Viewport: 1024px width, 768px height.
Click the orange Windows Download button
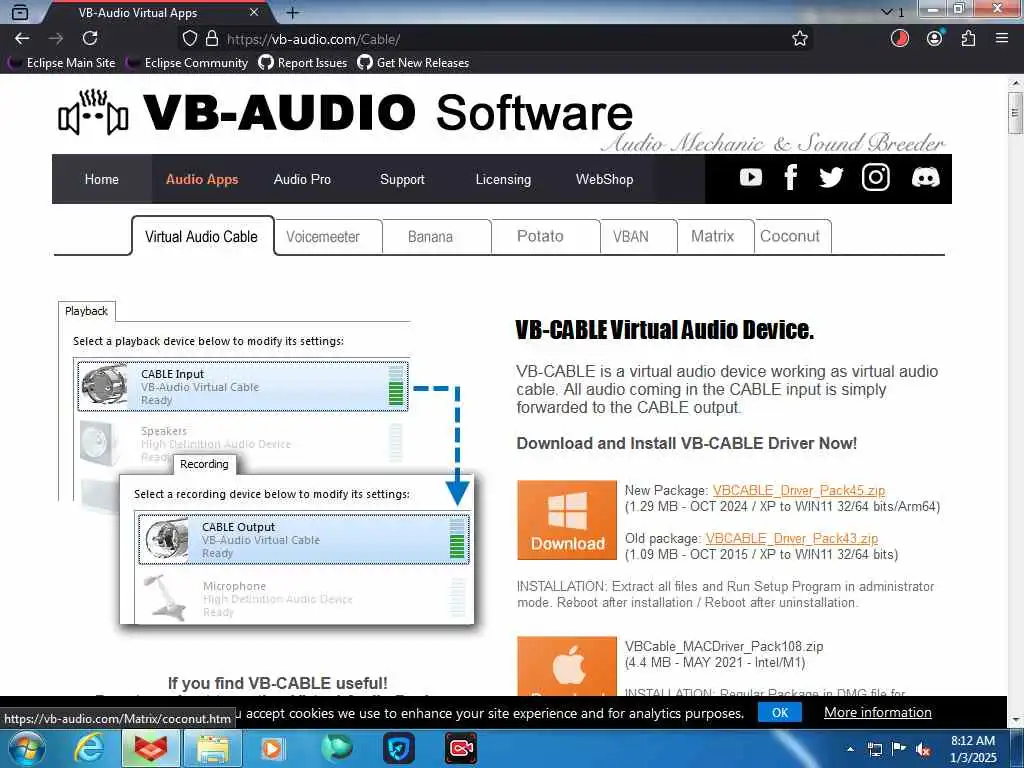coord(567,520)
